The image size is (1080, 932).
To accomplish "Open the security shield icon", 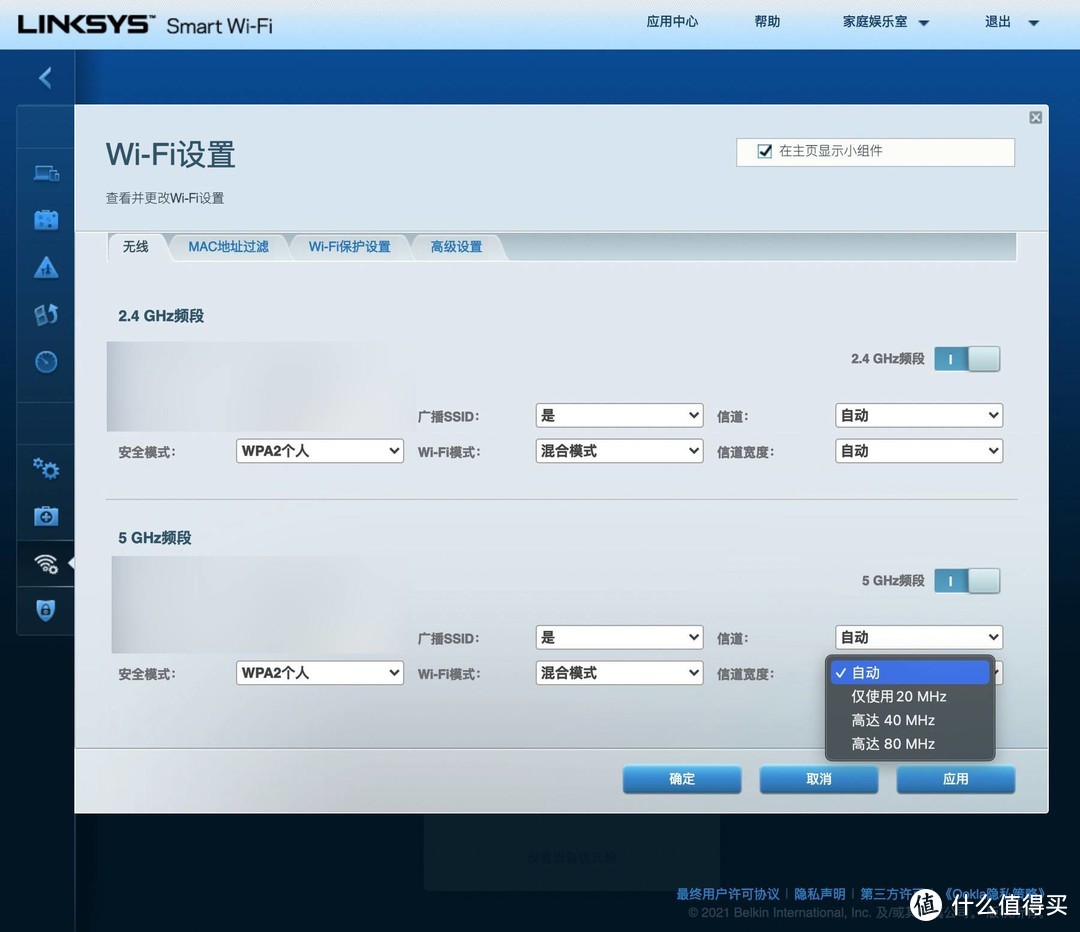I will tap(45, 610).
